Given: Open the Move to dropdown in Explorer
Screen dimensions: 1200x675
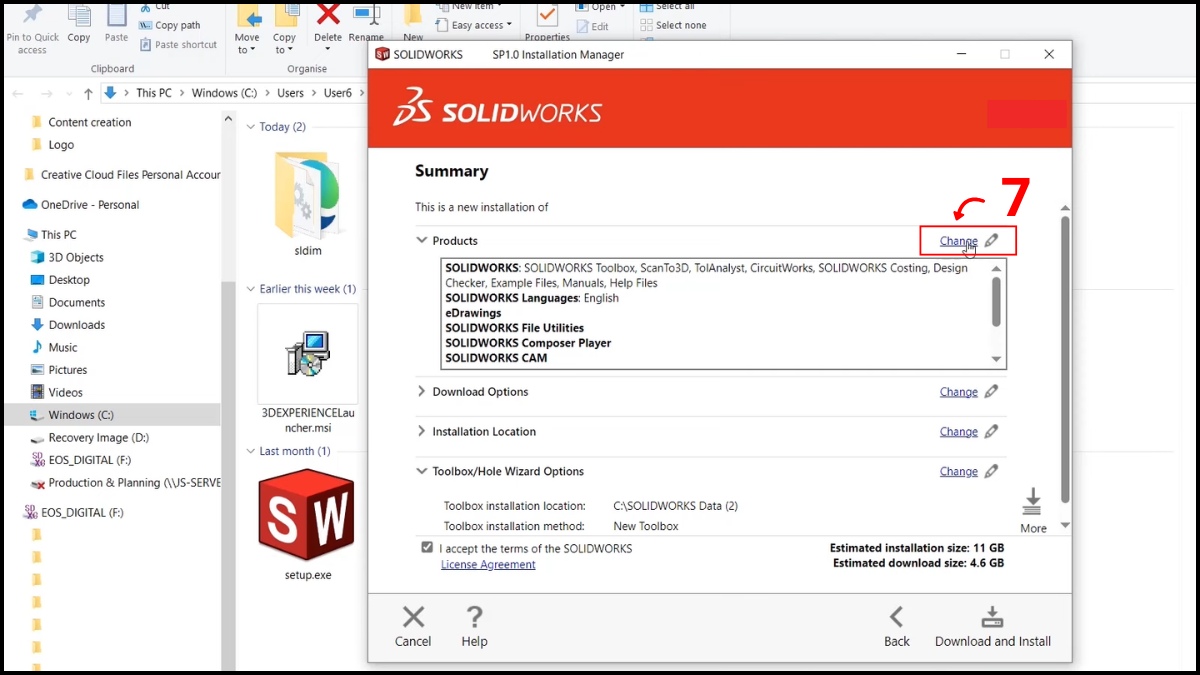Looking at the screenshot, I should [x=247, y=44].
